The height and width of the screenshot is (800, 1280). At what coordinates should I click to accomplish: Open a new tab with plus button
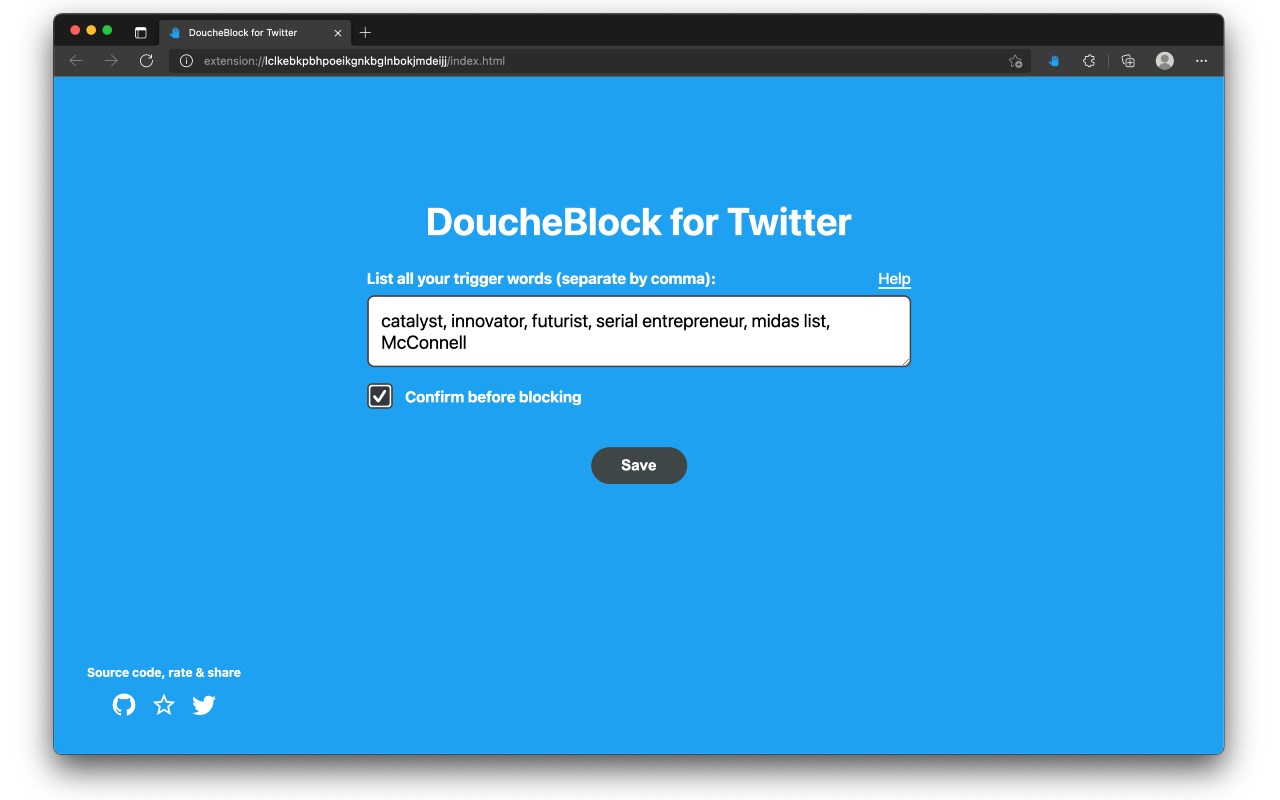365,32
